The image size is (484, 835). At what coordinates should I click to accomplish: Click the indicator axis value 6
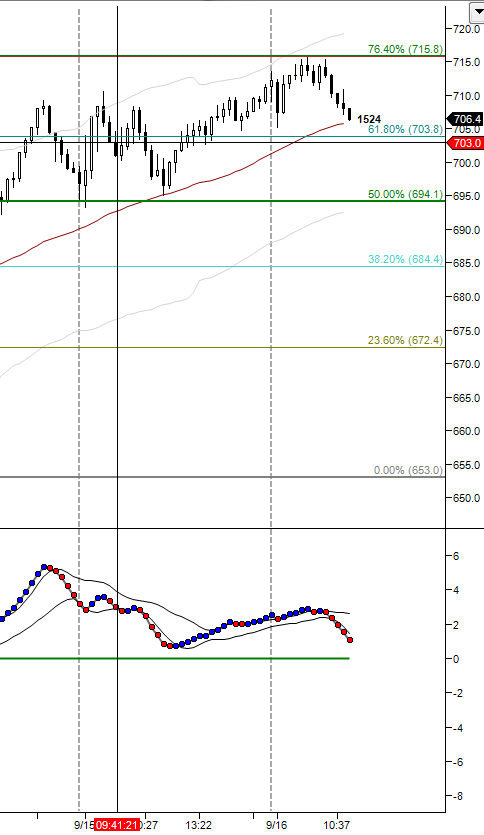click(x=456, y=556)
